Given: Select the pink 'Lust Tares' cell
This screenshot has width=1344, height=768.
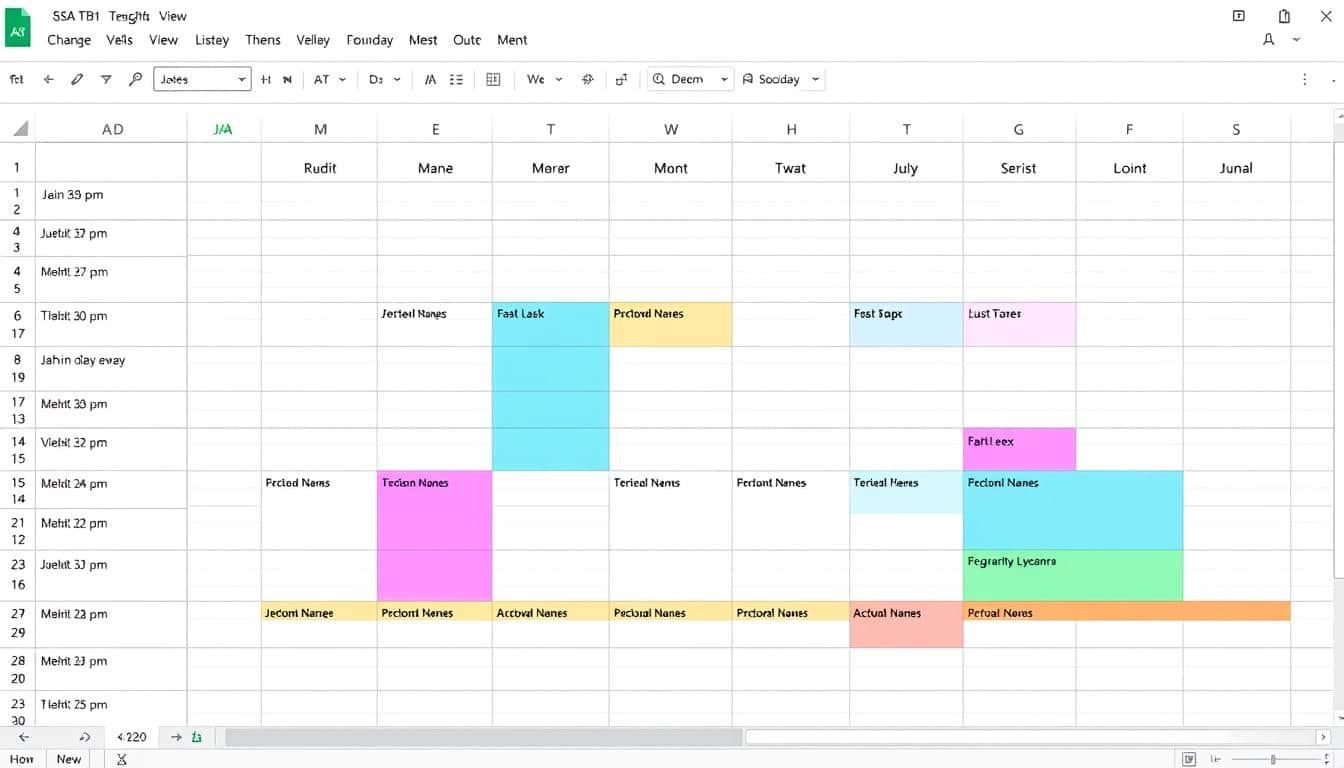Looking at the screenshot, I should click(x=1019, y=324).
